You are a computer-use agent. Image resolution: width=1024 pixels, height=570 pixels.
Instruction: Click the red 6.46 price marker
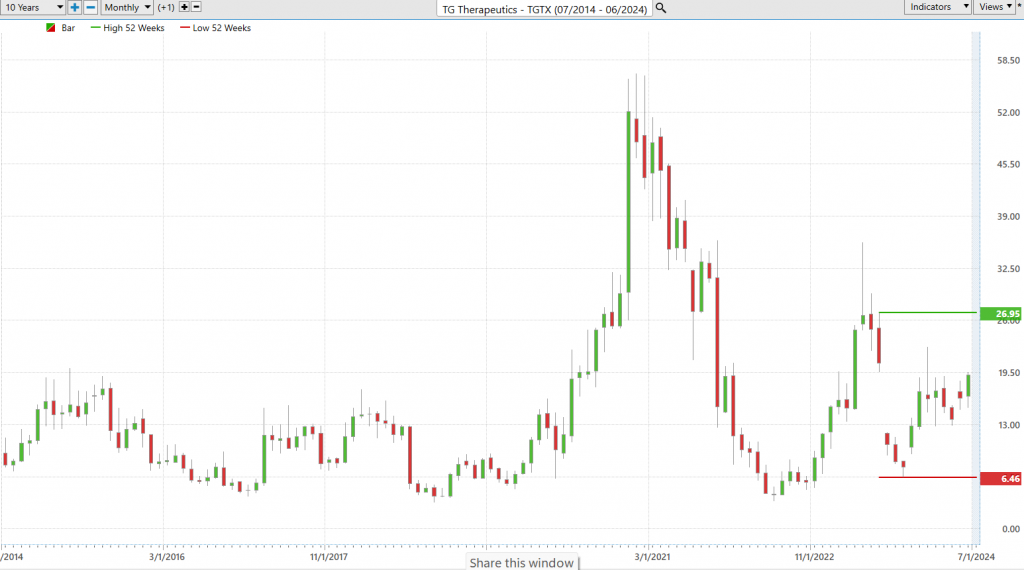click(1001, 479)
